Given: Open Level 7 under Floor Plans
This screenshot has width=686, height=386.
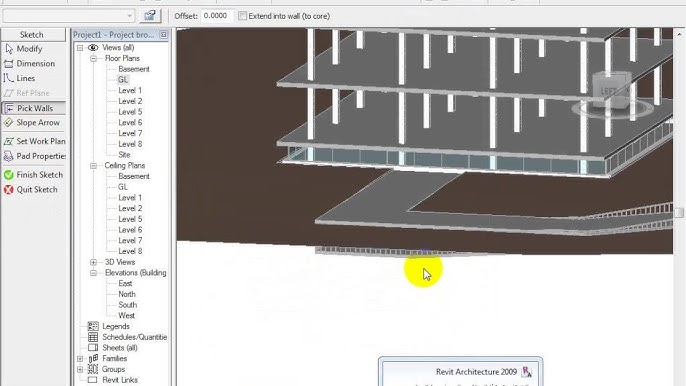Looking at the screenshot, I should point(130,133).
